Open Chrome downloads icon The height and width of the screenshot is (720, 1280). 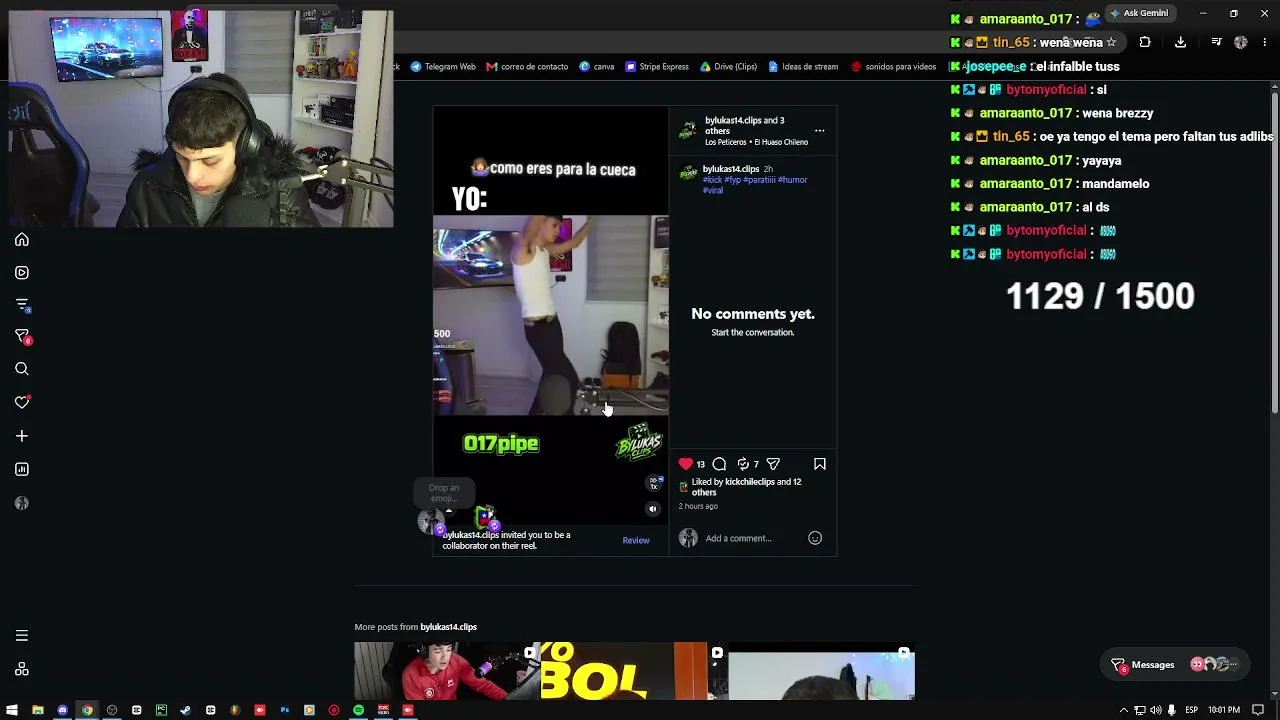point(1180,42)
